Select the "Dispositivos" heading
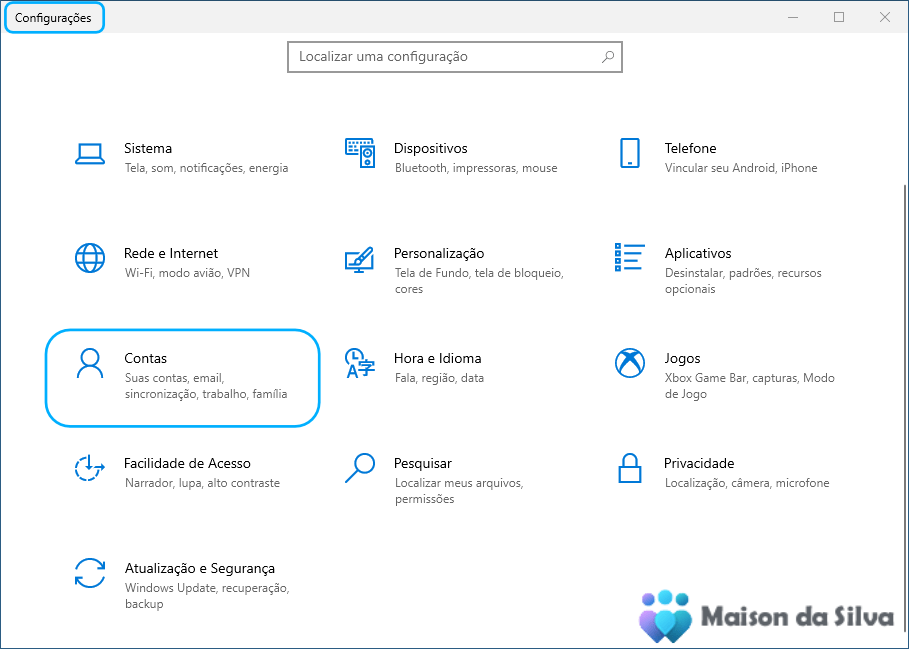The height and width of the screenshot is (649, 909). tap(431, 148)
